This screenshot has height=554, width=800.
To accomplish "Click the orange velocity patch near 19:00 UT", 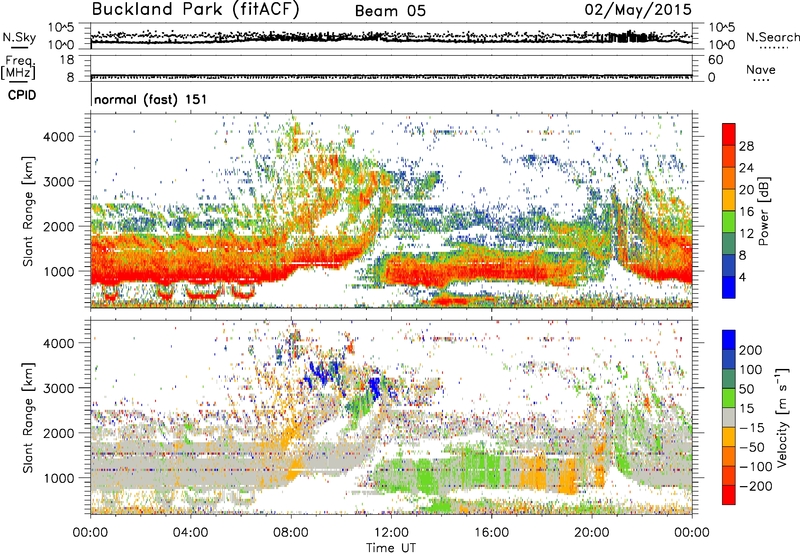I will (567, 474).
